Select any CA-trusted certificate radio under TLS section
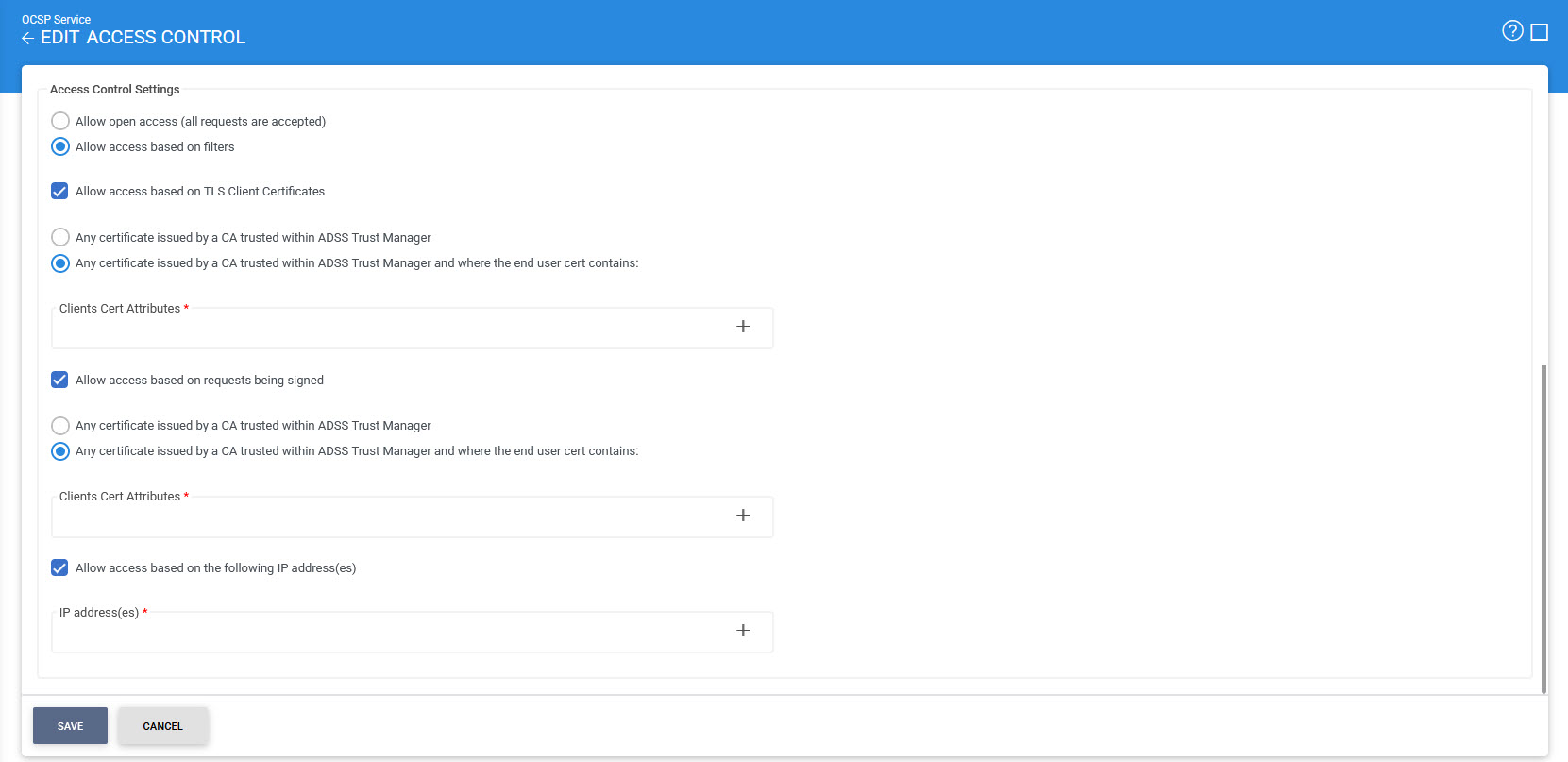Viewport: 1568px width, 762px height. 60,237
